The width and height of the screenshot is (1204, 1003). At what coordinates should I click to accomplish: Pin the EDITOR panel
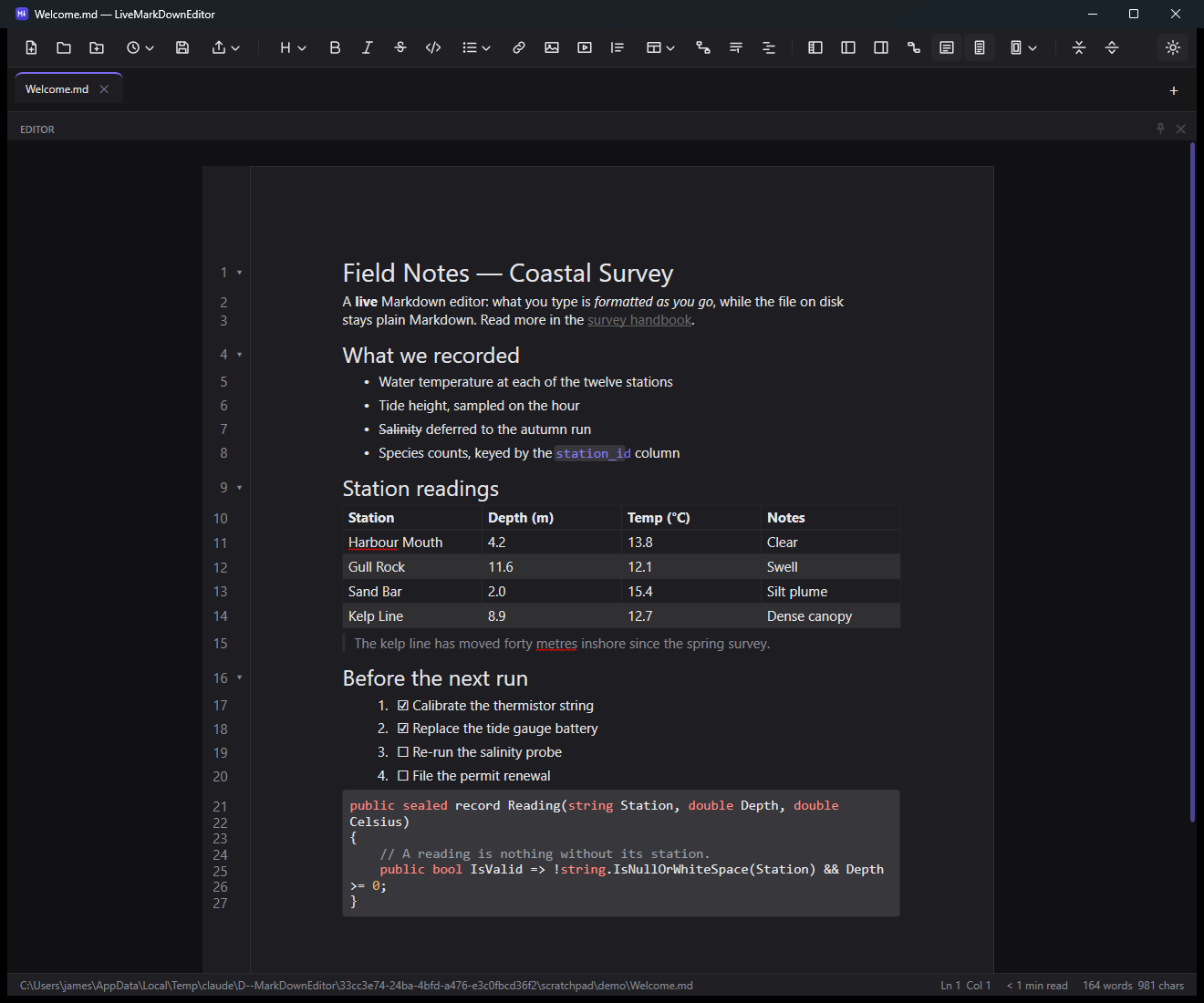1160,129
